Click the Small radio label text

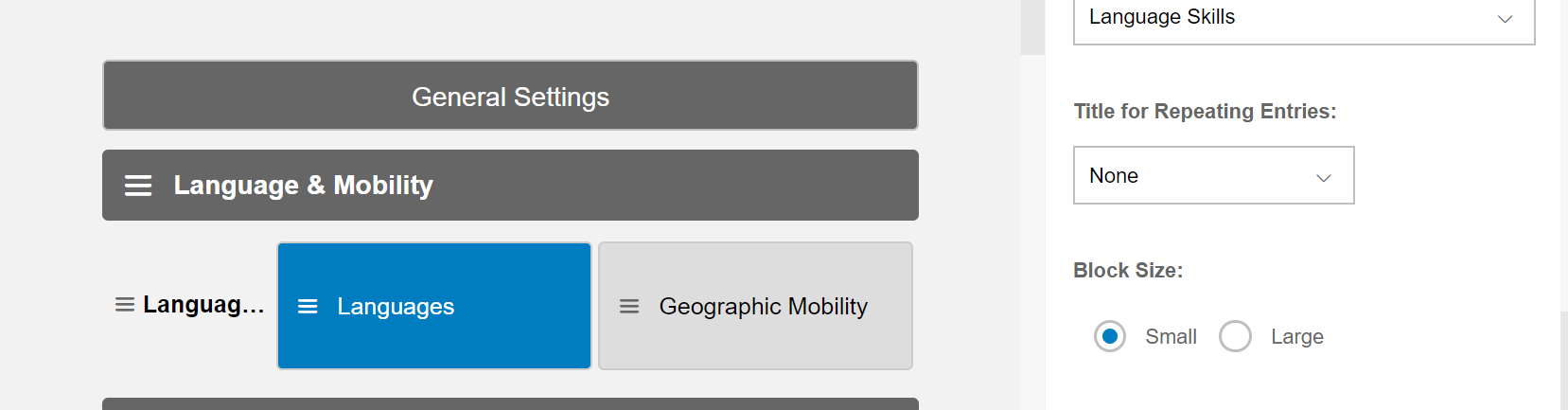pos(1171,337)
